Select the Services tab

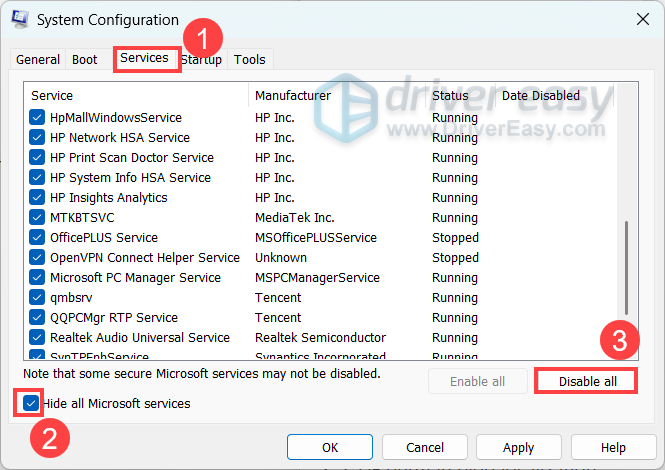tap(144, 58)
